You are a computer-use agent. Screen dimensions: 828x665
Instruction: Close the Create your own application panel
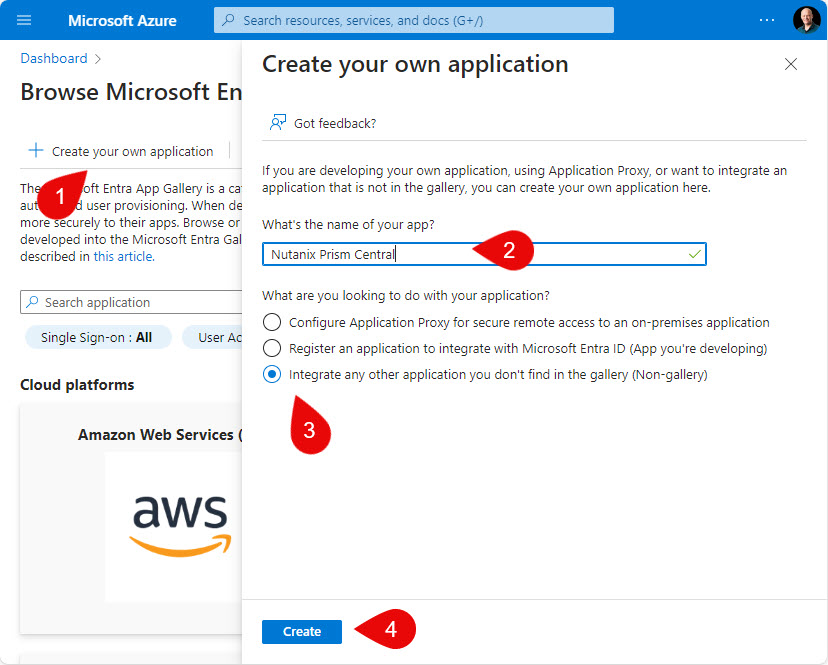pyautogui.click(x=791, y=64)
